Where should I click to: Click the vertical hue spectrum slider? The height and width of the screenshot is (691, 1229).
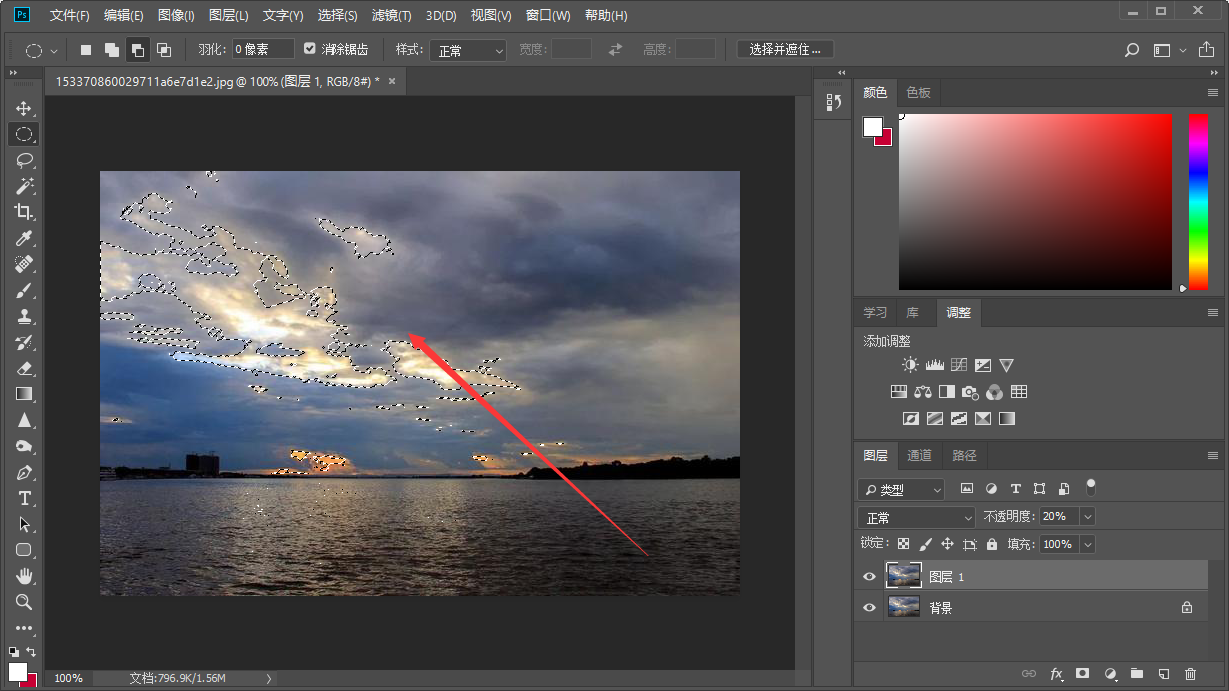pyautogui.click(x=1197, y=200)
